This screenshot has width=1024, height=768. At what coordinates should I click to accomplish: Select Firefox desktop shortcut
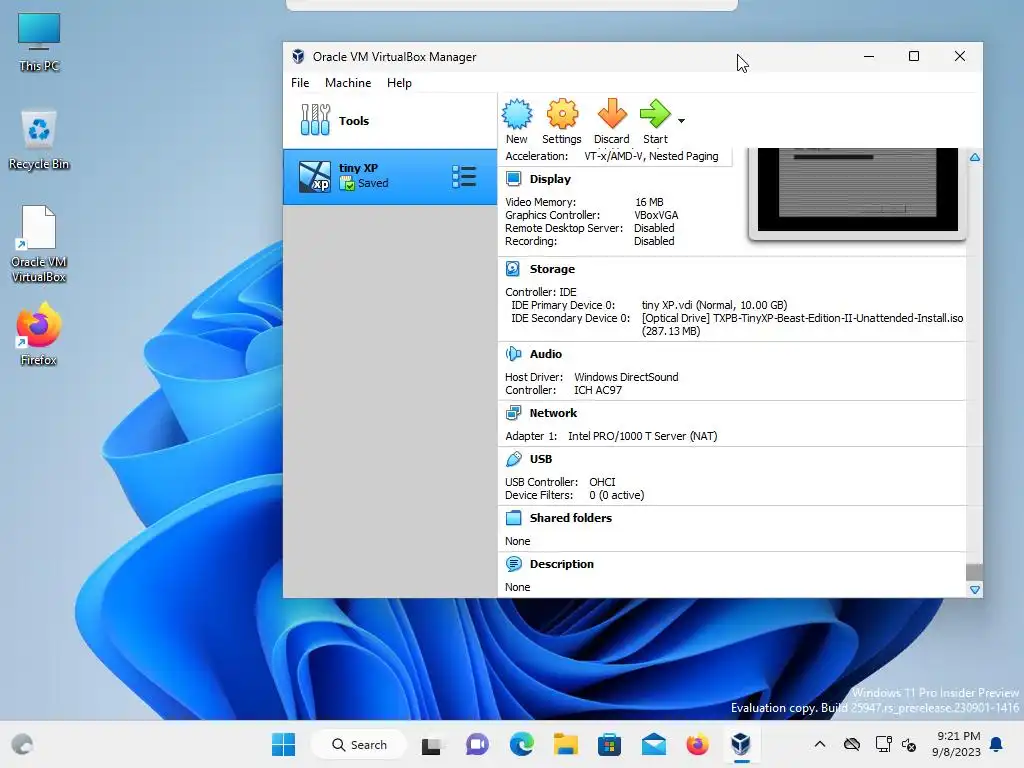point(39,334)
